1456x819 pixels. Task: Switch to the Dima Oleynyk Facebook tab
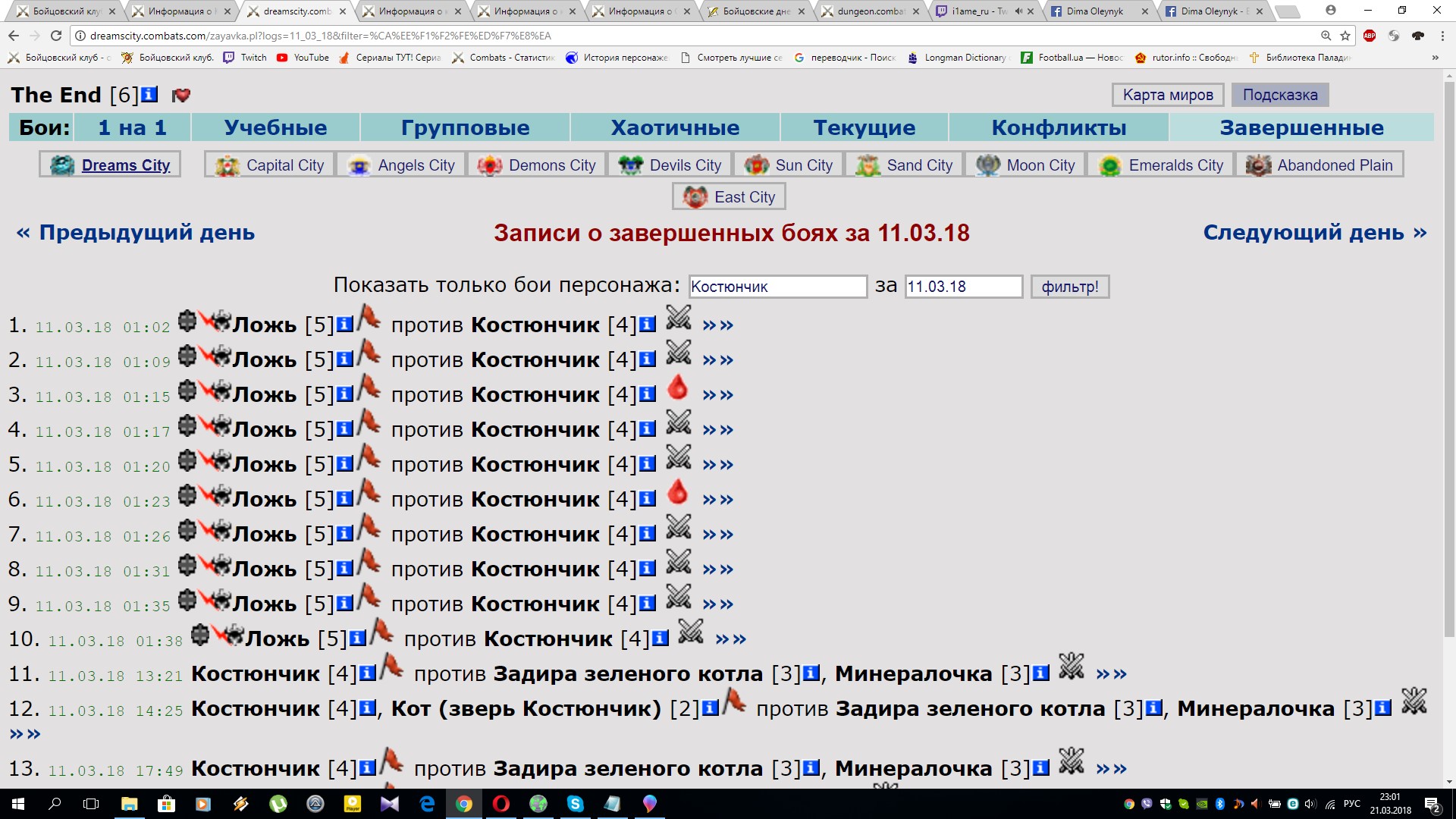point(1094,11)
